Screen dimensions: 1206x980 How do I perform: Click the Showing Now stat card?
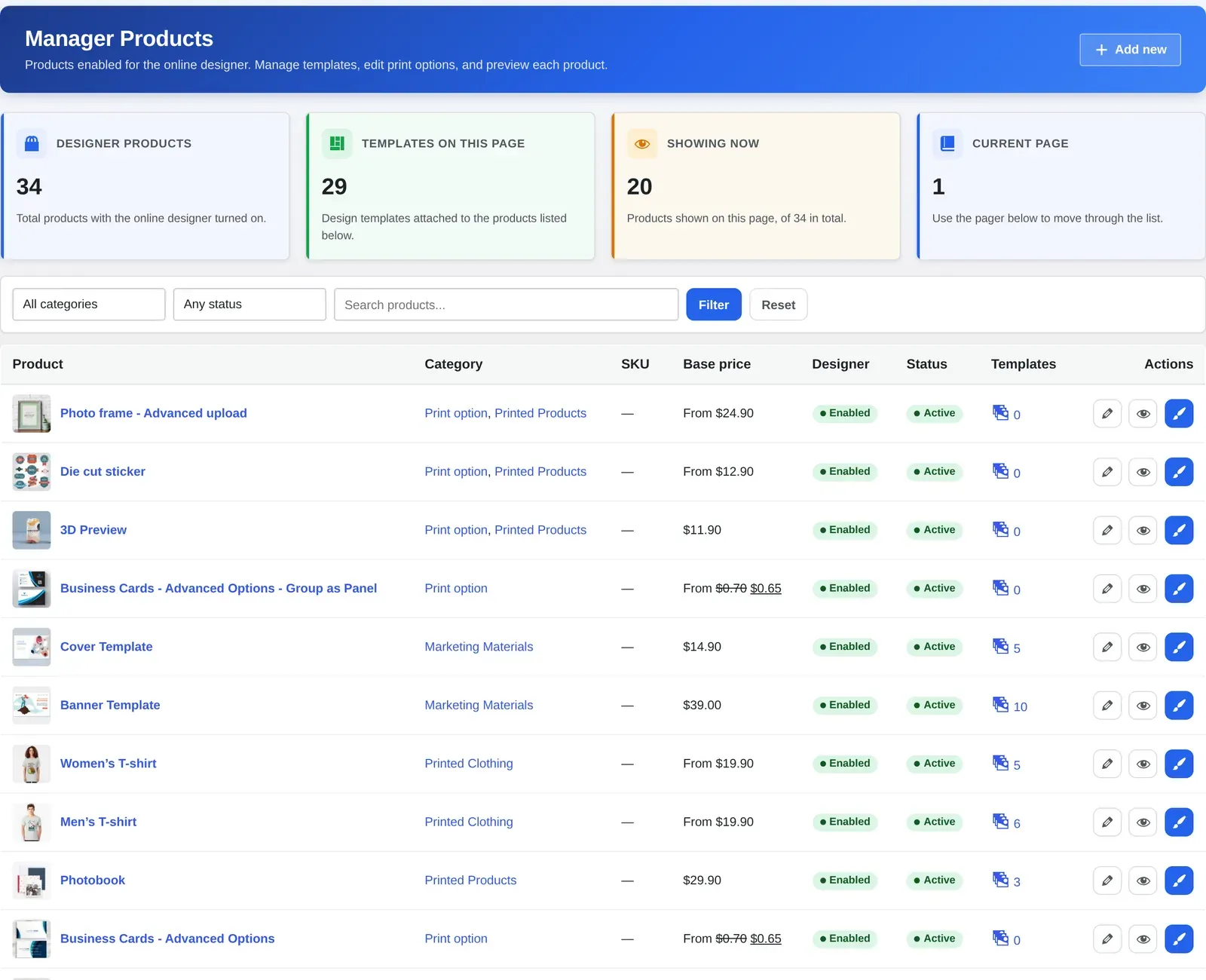point(756,186)
